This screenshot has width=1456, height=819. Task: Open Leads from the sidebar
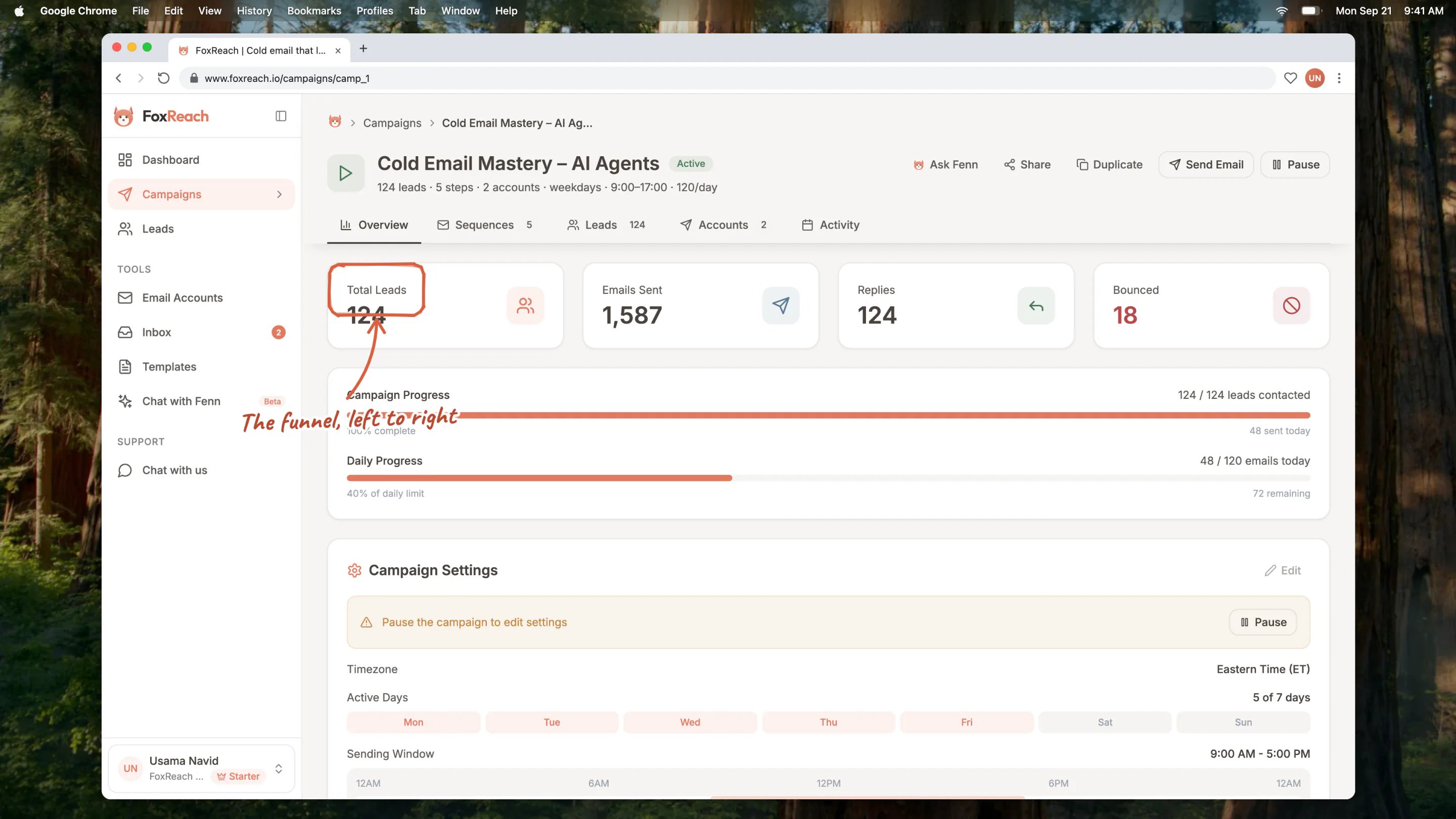click(201, 229)
